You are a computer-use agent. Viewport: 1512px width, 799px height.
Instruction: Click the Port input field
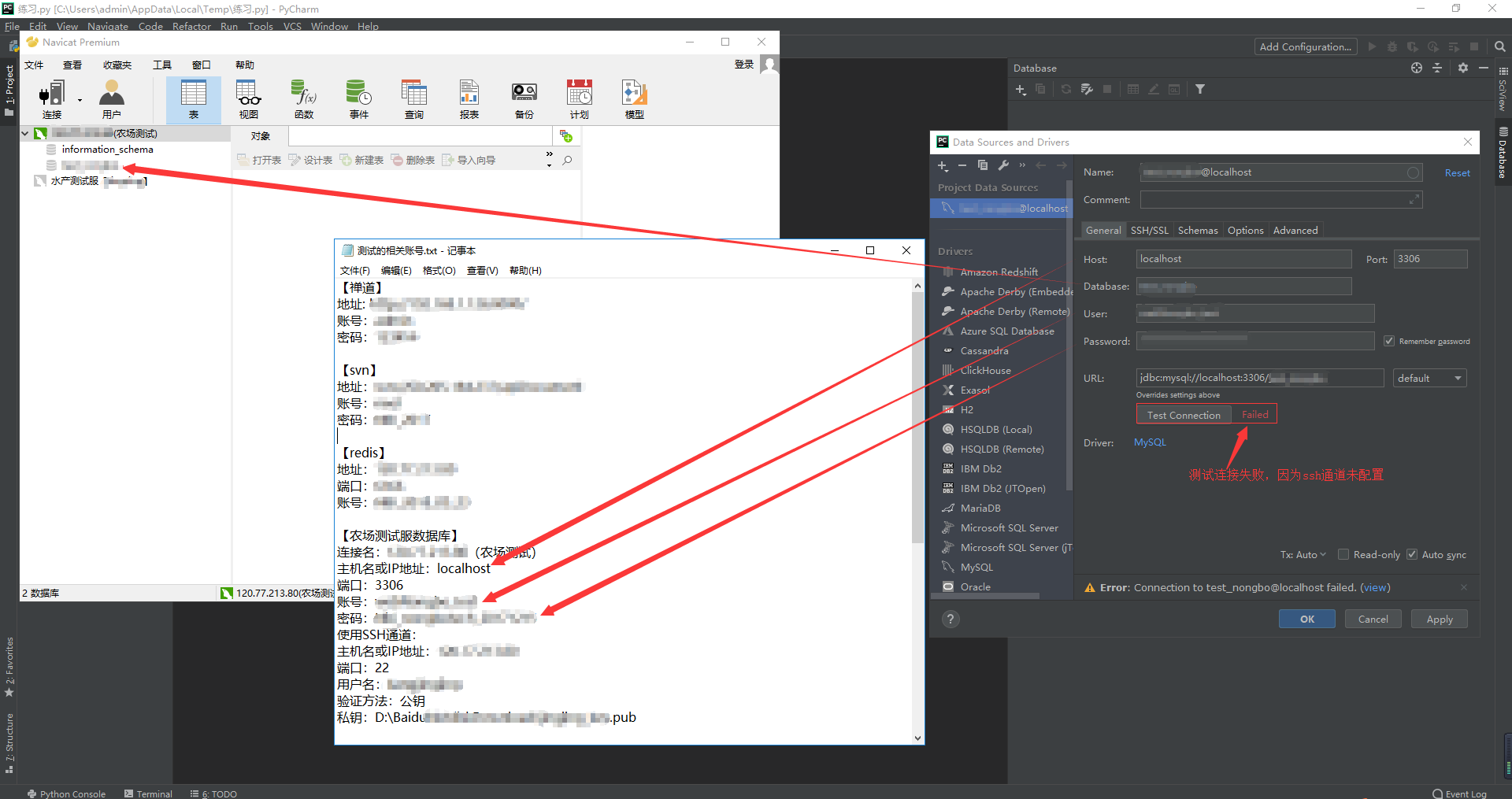click(x=1430, y=259)
